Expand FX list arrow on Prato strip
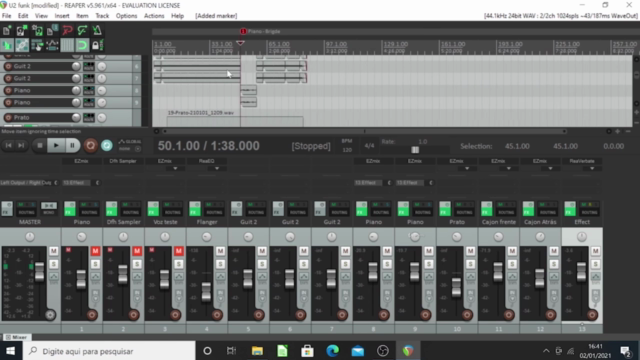This screenshot has height=360, width=640. pos(467,169)
